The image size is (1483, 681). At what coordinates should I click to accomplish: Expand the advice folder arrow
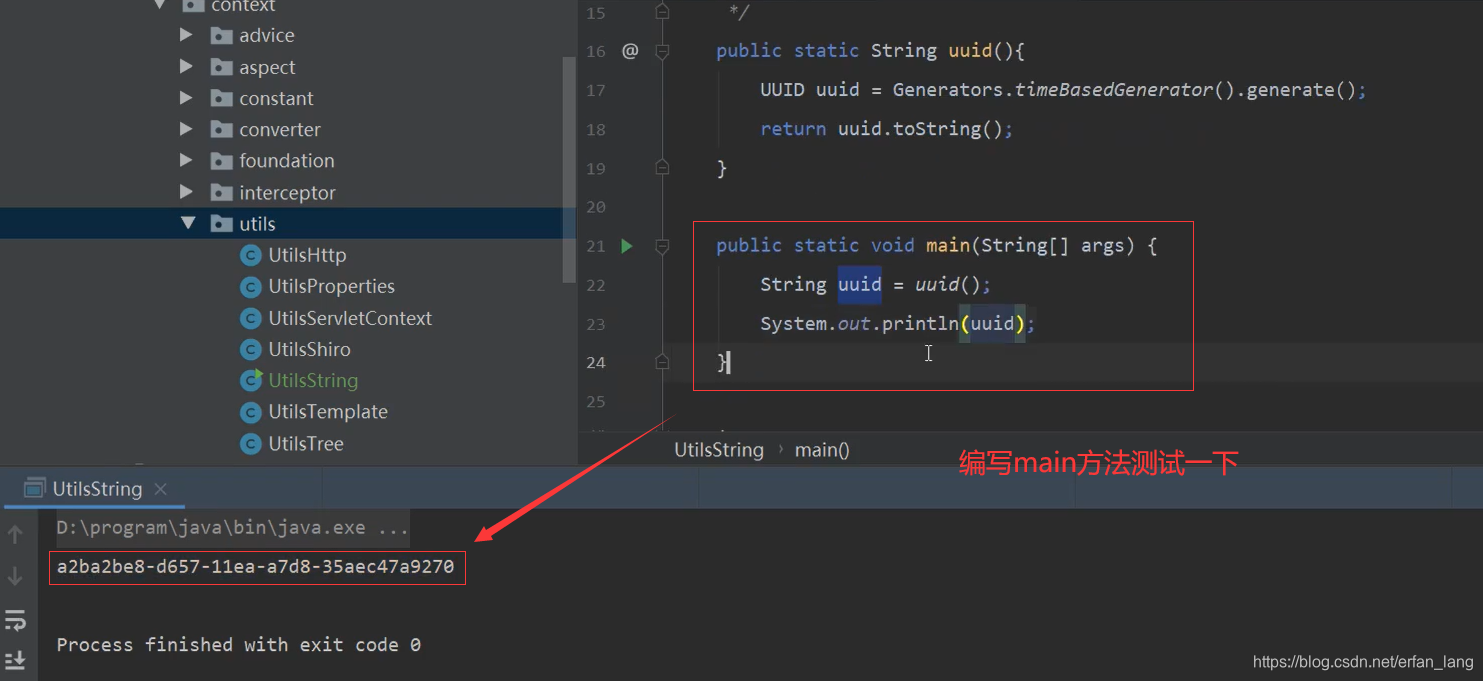click(186, 35)
